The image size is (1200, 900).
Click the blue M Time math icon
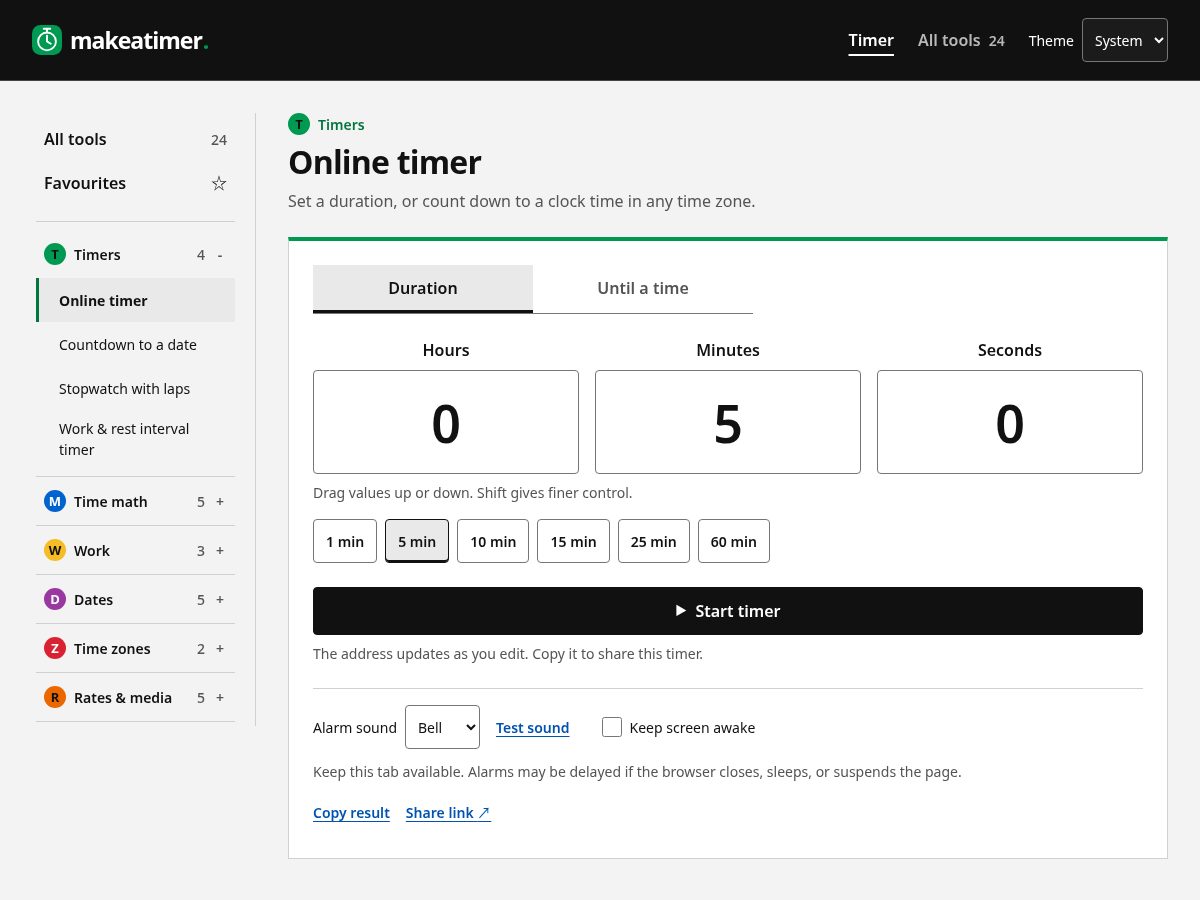click(55, 501)
